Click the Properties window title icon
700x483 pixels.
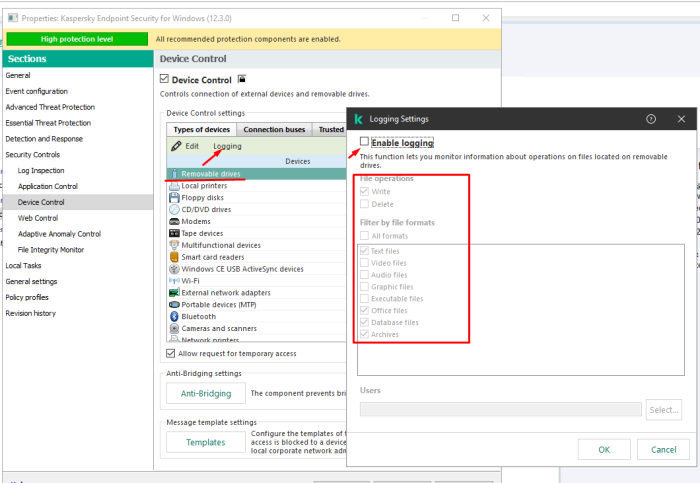[13, 18]
